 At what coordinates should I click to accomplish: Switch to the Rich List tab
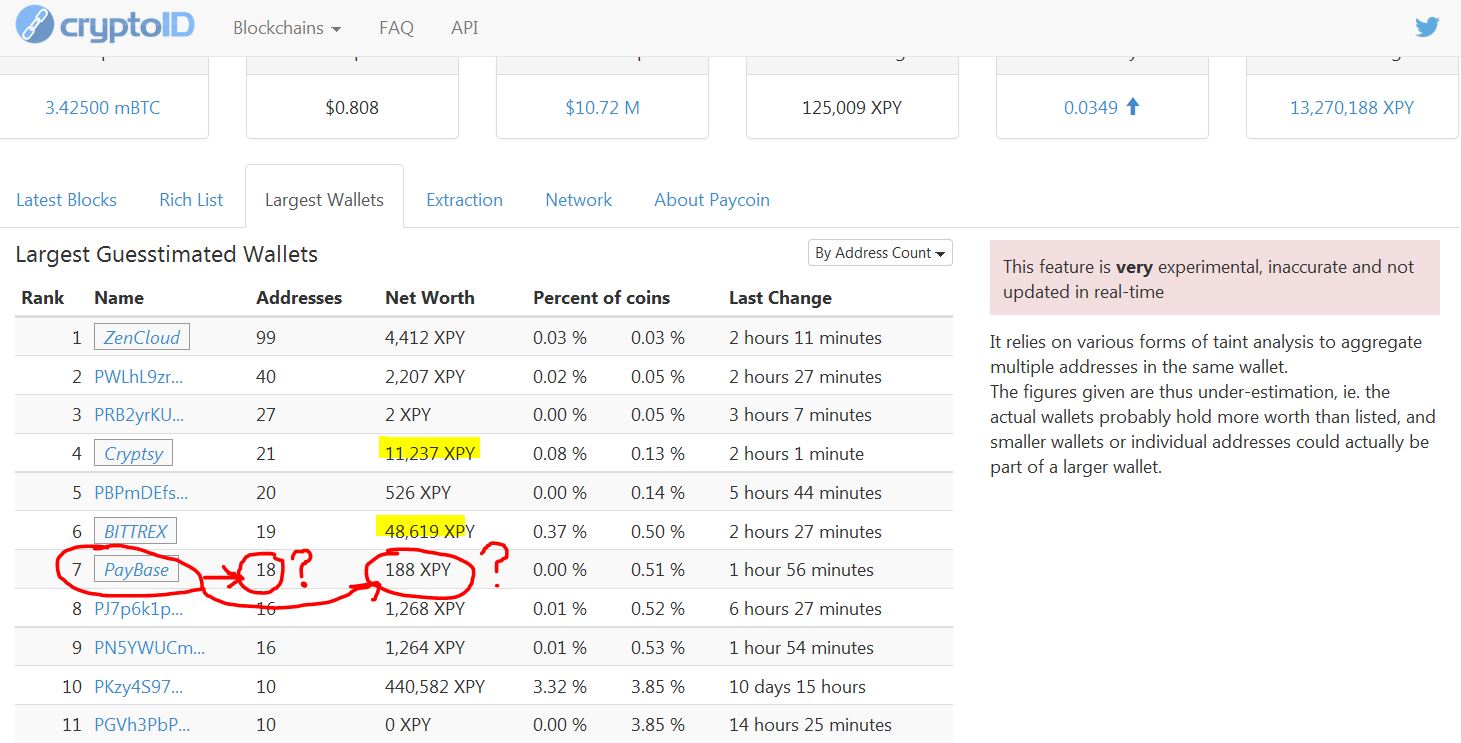[x=191, y=199]
